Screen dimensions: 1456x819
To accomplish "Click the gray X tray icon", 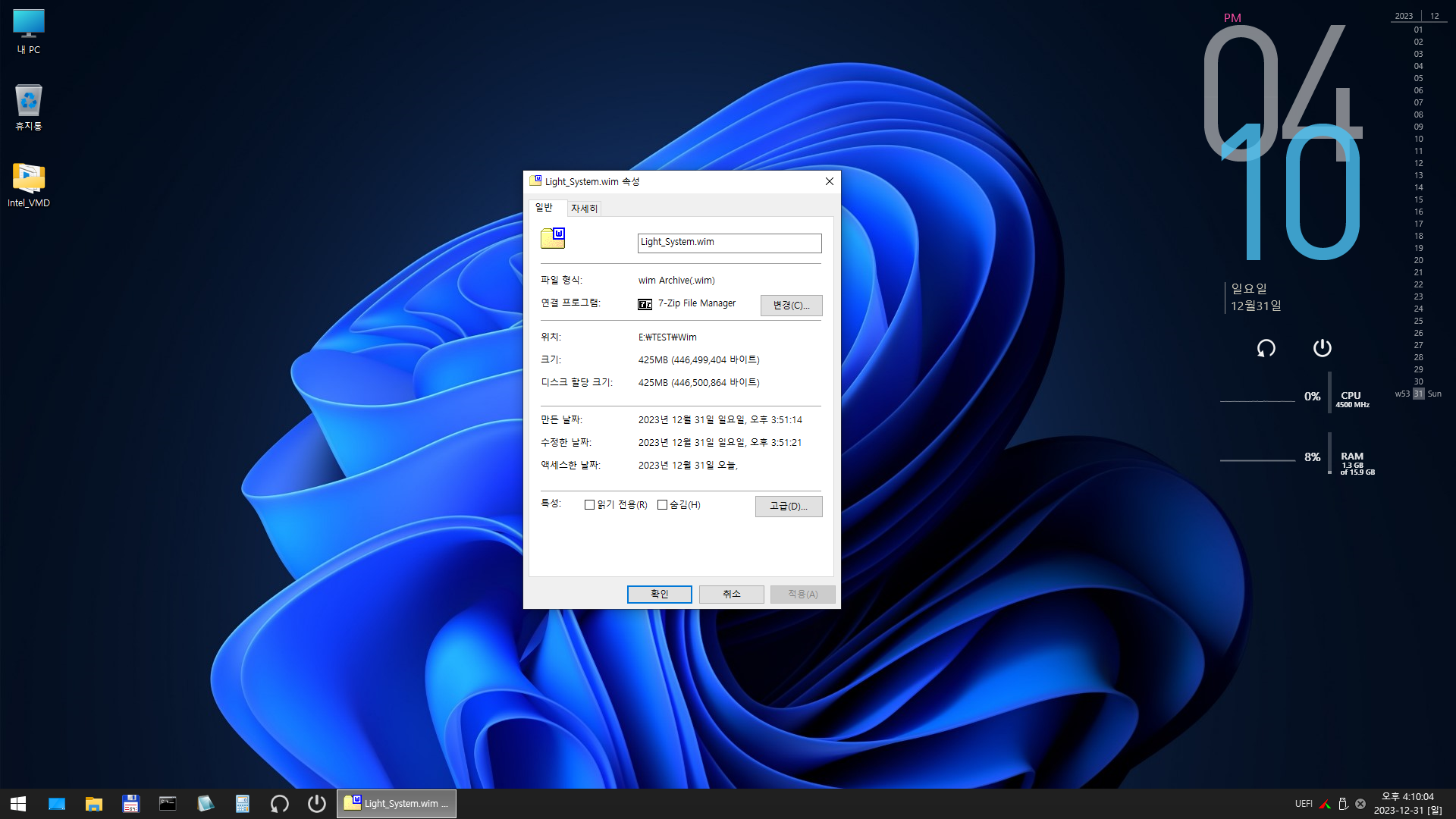I will pyautogui.click(x=1360, y=804).
